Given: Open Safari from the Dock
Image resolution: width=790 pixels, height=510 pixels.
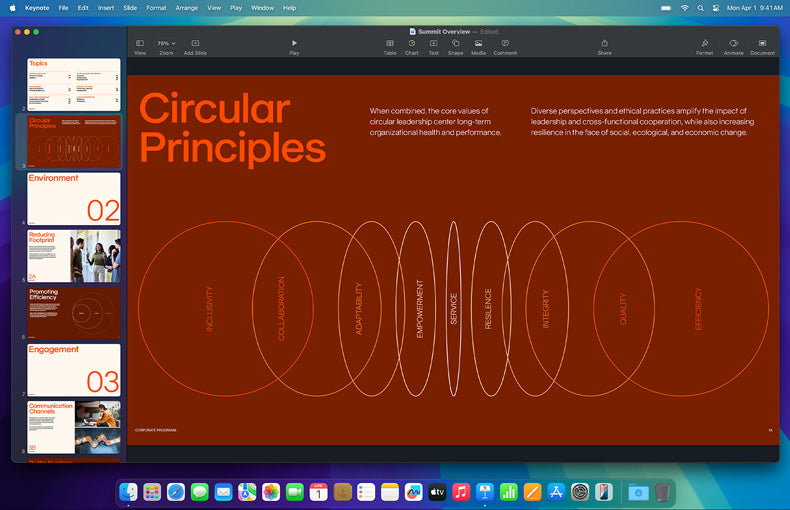Looking at the screenshot, I should 176,492.
